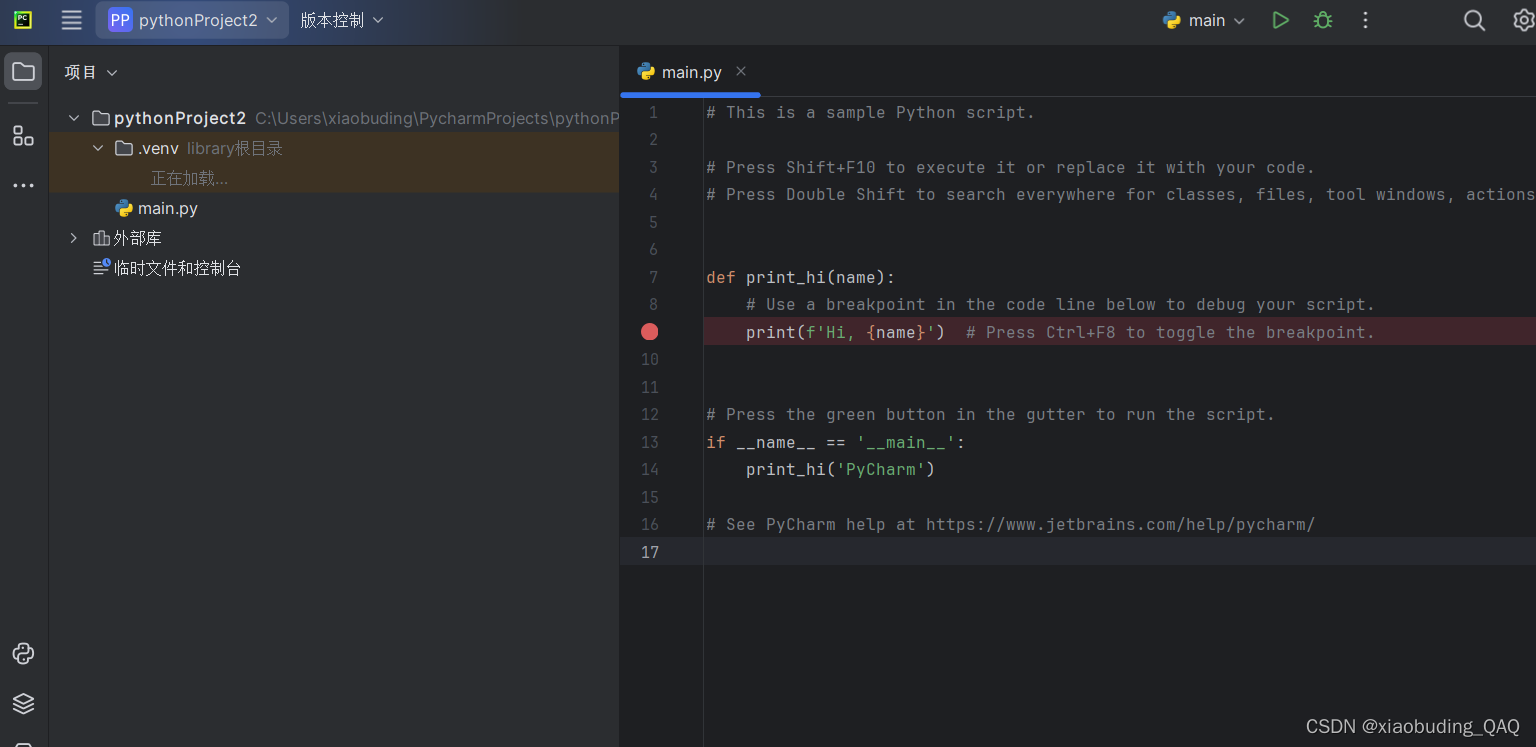The image size is (1536, 747).
Task: Click the library icon beside 外部库
Action: 101,238
